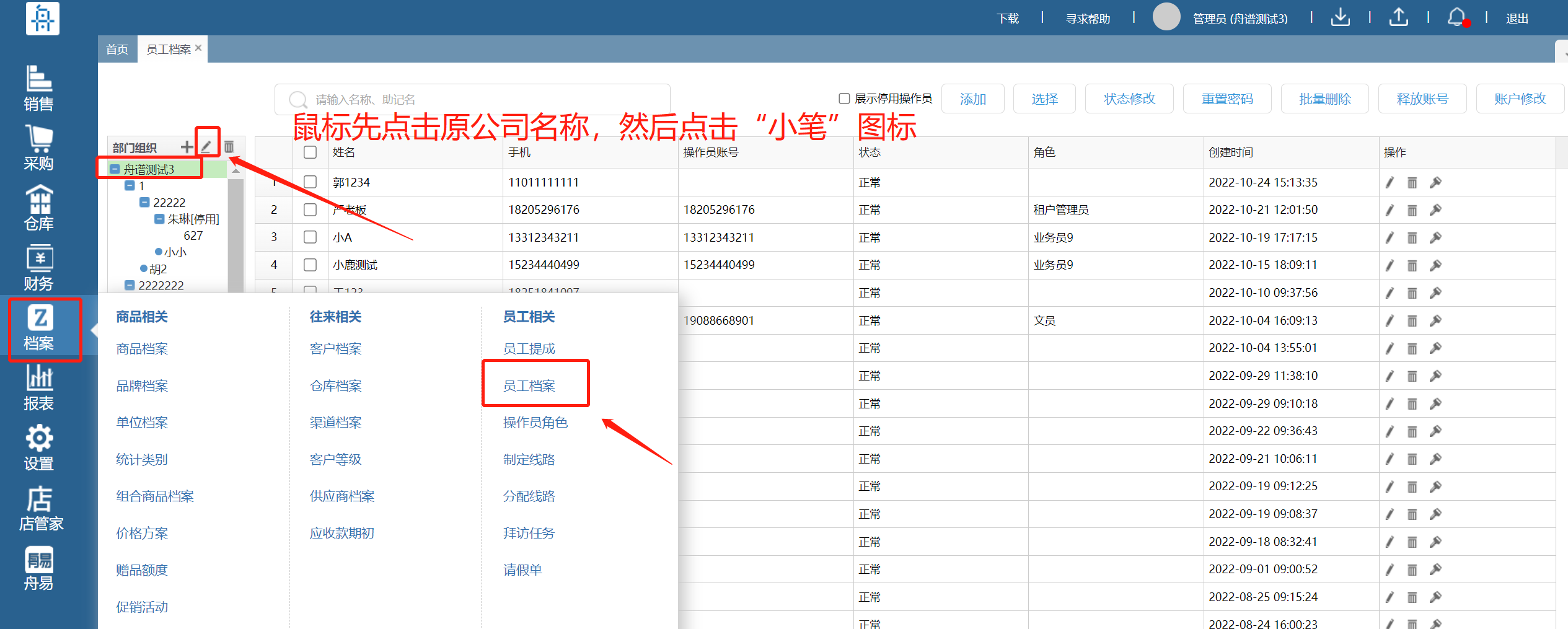
Task: Click the 下载 link in header
Action: 1008,19
